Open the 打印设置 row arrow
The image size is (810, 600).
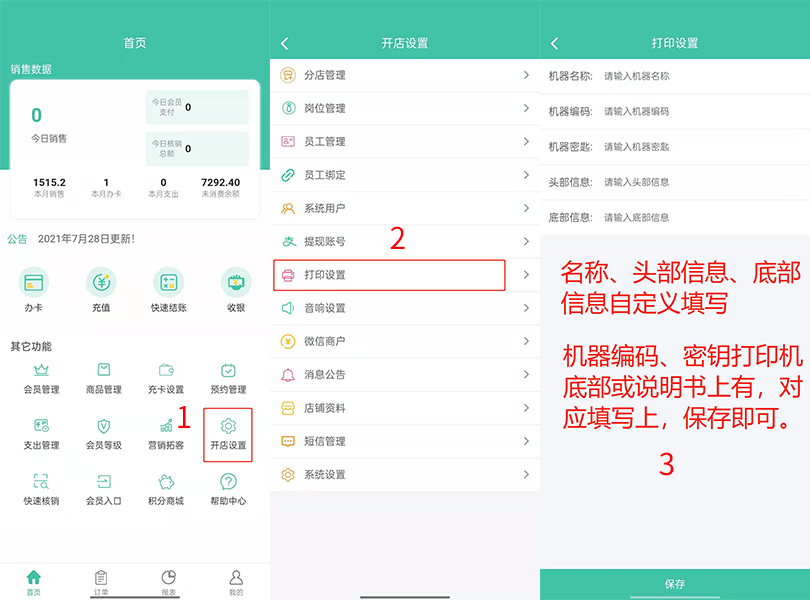tap(526, 275)
